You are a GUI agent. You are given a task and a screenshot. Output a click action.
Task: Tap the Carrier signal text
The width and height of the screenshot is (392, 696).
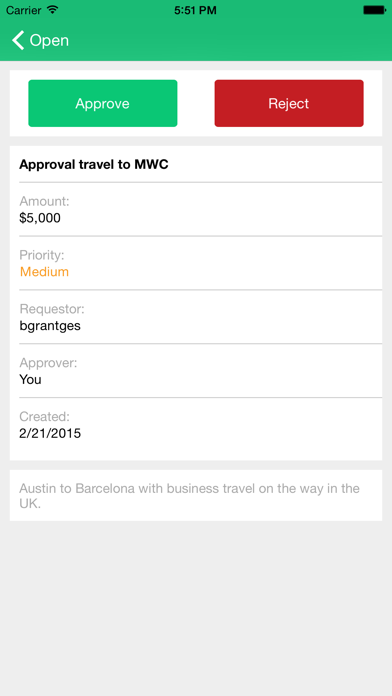(24, 10)
